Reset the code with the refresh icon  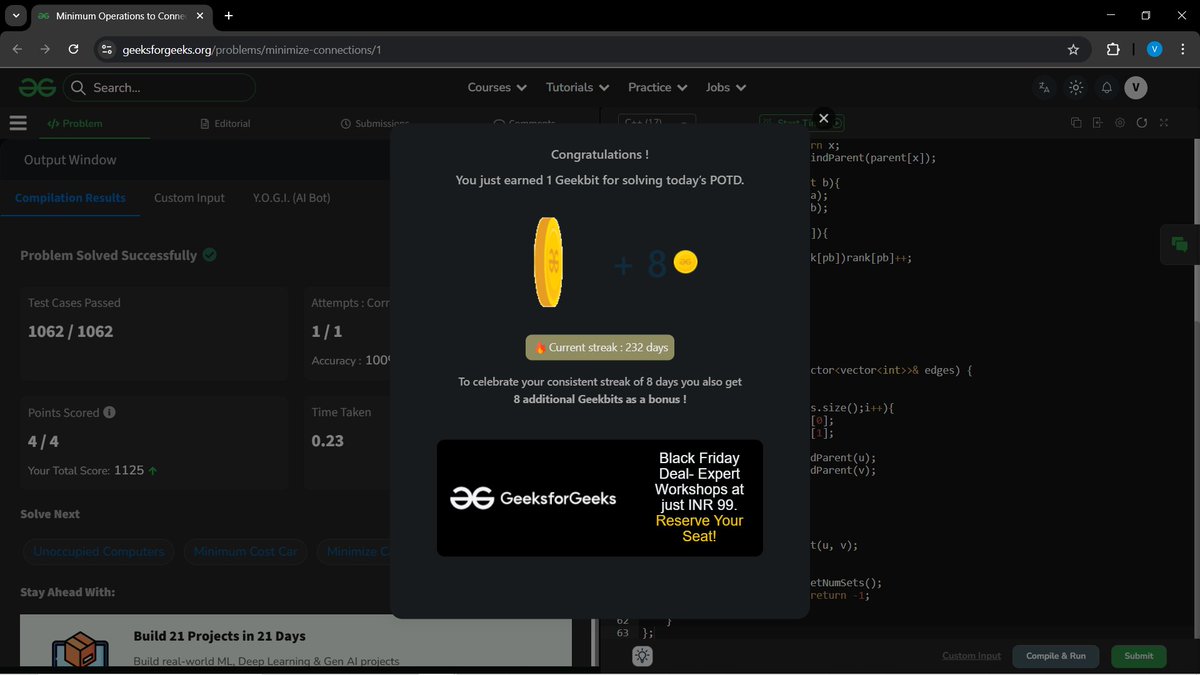tap(1142, 121)
